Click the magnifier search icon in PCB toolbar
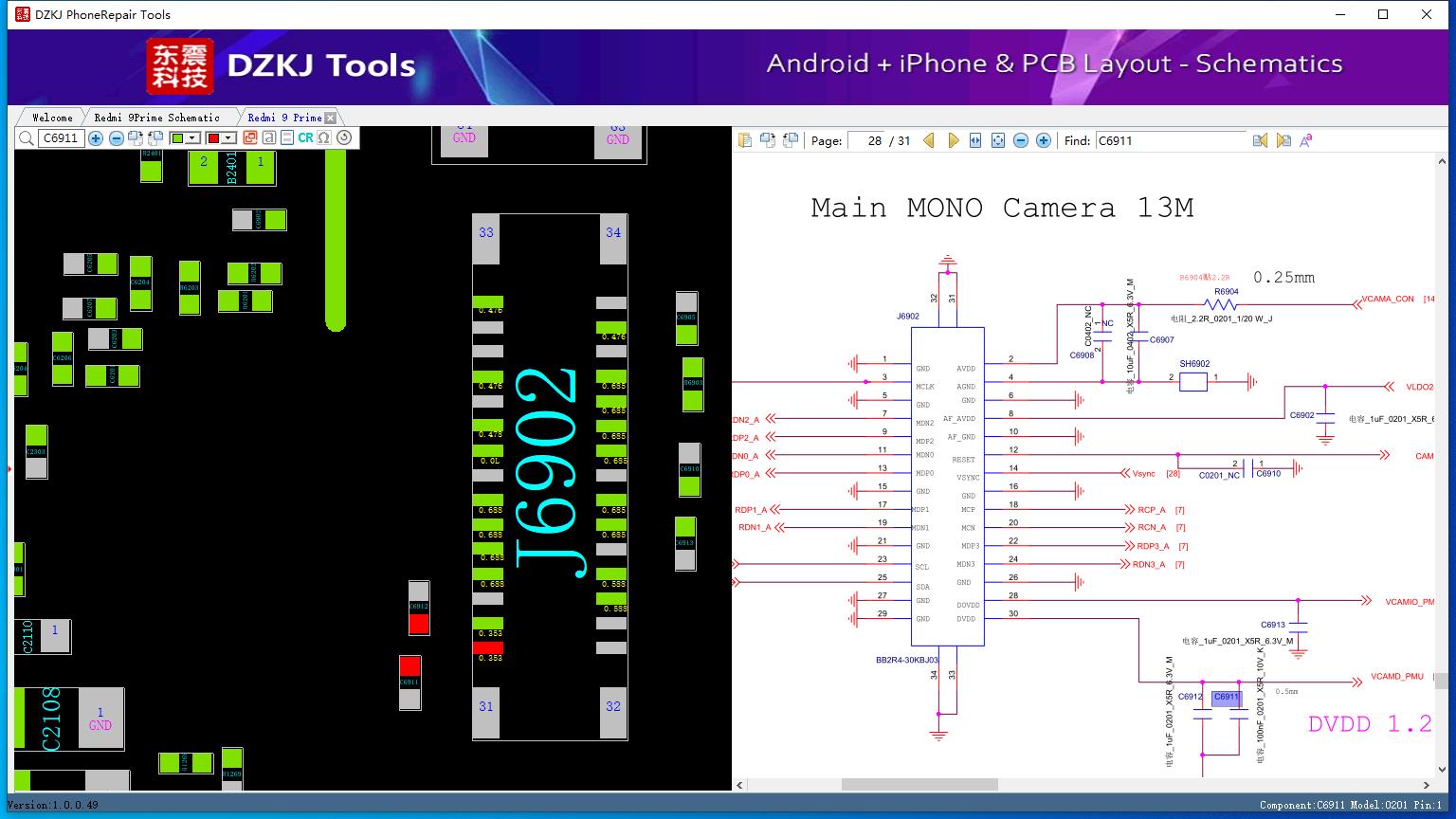The height and width of the screenshot is (819, 1456). pyautogui.click(x=27, y=138)
